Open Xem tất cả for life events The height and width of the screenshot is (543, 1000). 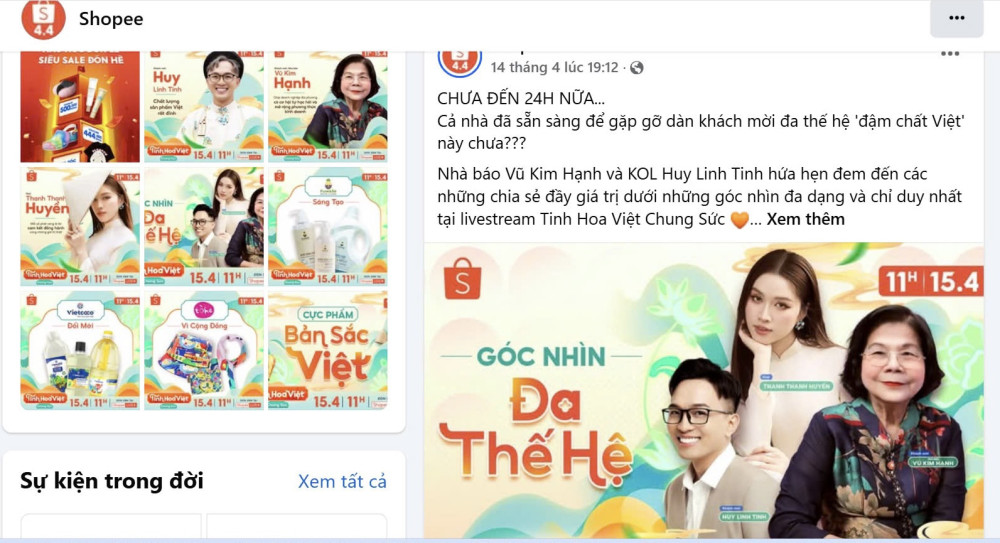(342, 481)
